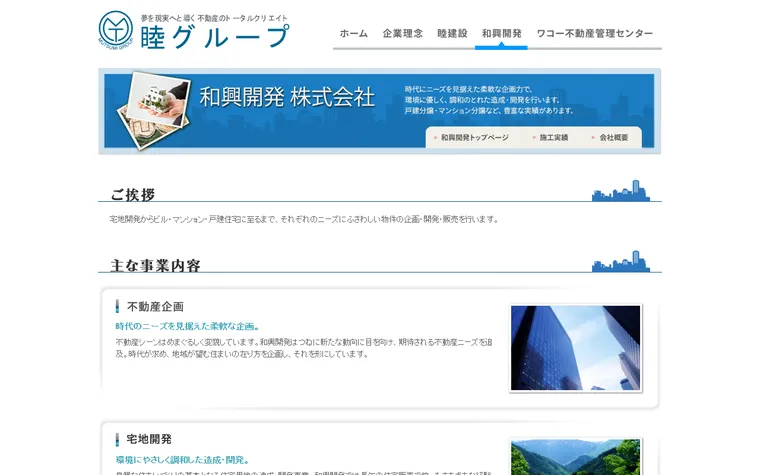Click the tagline 夢を現実へと導く above logo
The width and height of the screenshot is (760, 475).
tap(214, 18)
